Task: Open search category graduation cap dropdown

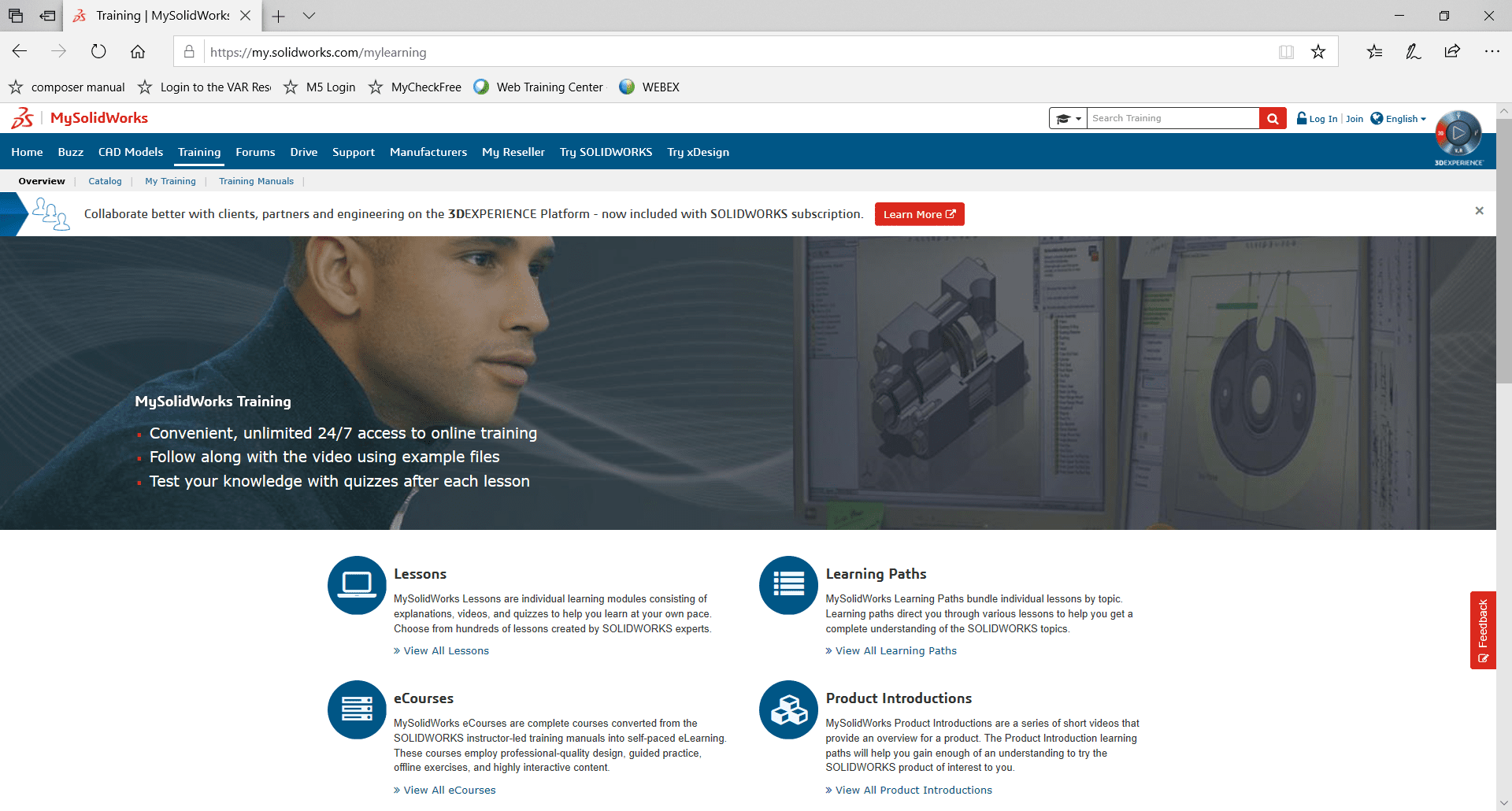Action: (x=1069, y=118)
